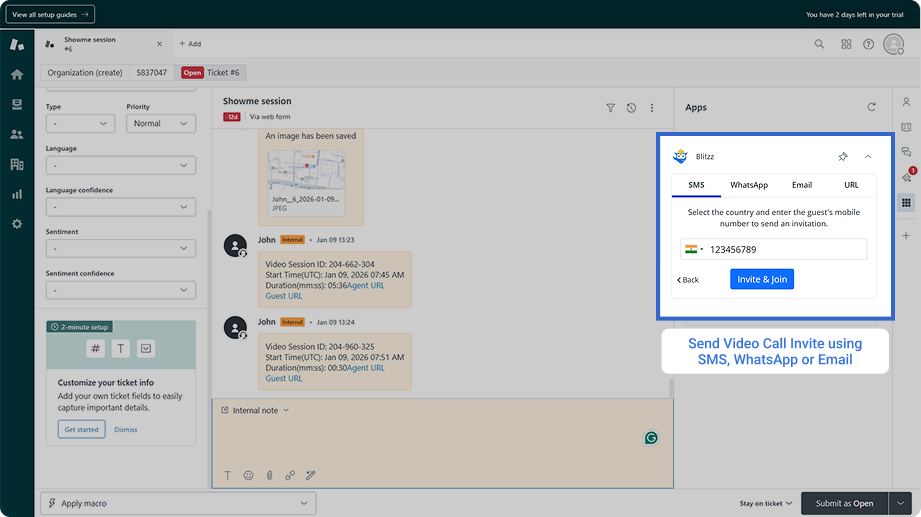The height and width of the screenshot is (517, 921).
Task: Refresh the Apps panel
Action: pyautogui.click(x=872, y=107)
